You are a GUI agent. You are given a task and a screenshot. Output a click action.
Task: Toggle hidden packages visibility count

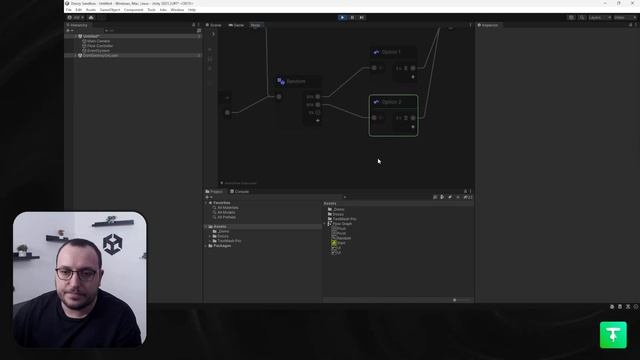pyautogui.click(x=468, y=197)
